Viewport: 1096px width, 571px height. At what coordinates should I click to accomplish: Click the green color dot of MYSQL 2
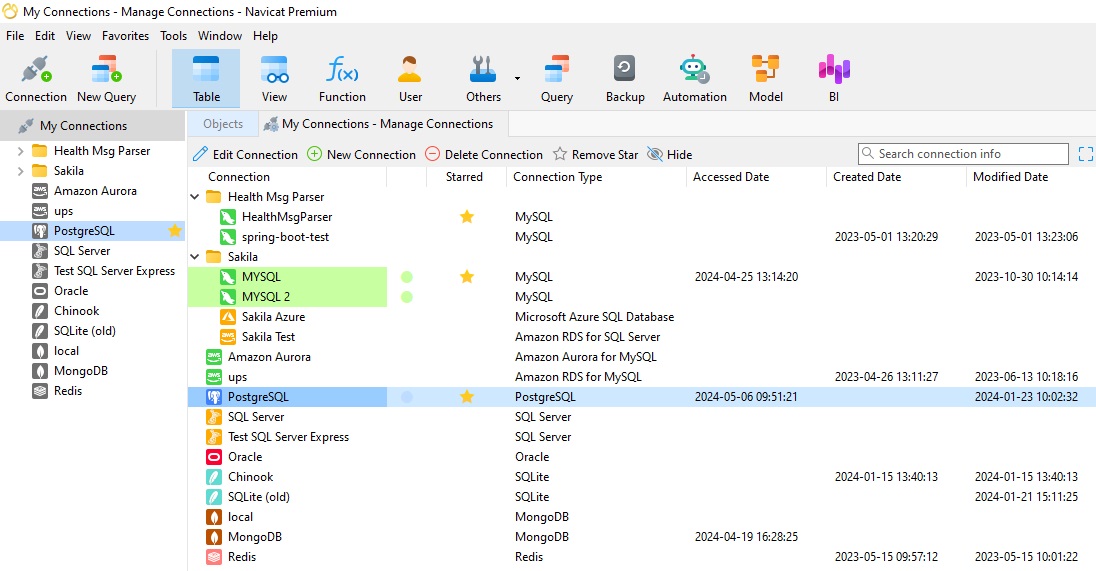pyautogui.click(x=406, y=297)
